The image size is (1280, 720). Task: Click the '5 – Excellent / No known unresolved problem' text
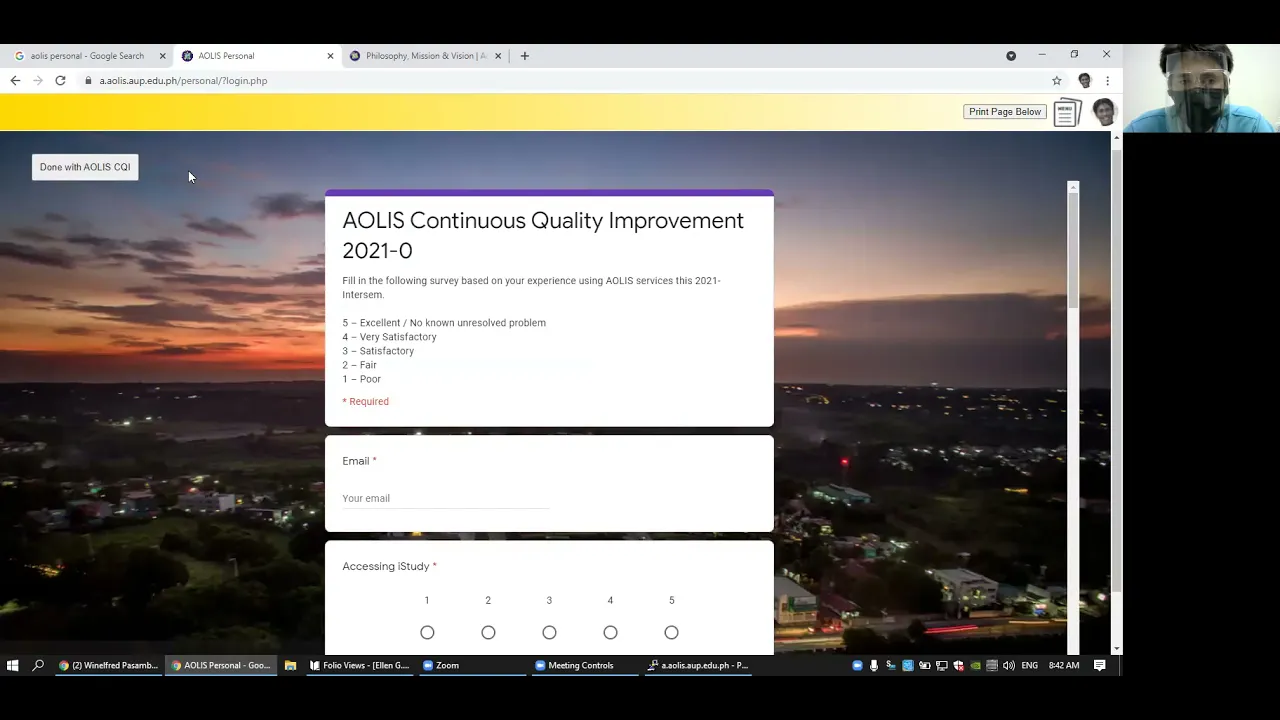[x=444, y=323]
